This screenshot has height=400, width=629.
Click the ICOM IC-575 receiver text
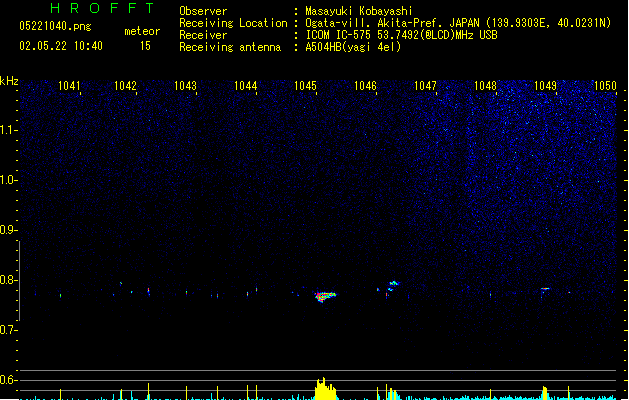pyautogui.click(x=401, y=35)
